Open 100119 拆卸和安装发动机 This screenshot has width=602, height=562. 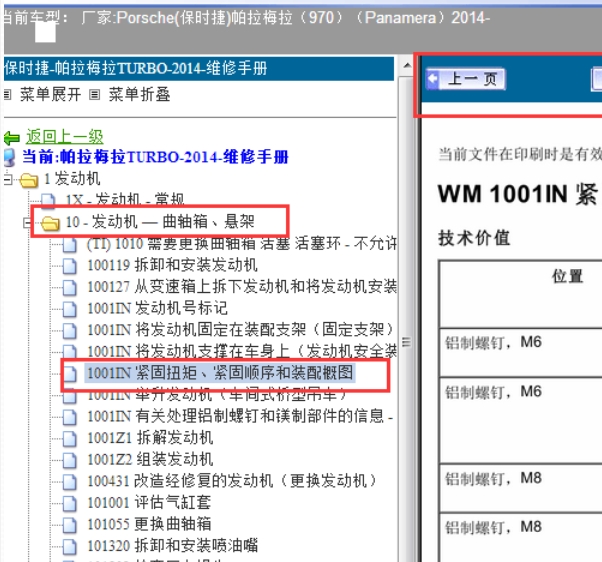[x=172, y=265]
